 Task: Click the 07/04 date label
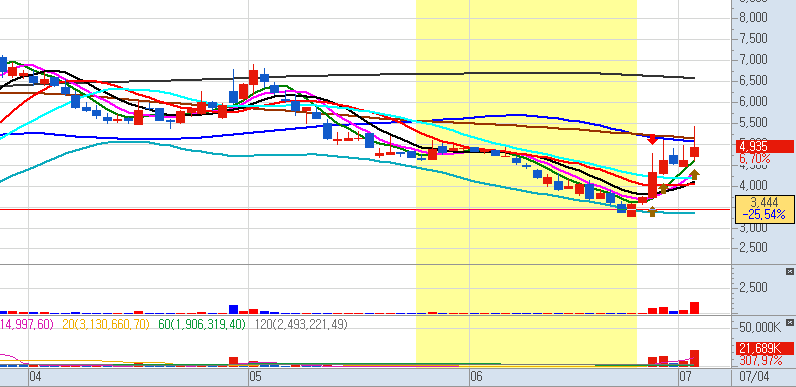[754, 377]
